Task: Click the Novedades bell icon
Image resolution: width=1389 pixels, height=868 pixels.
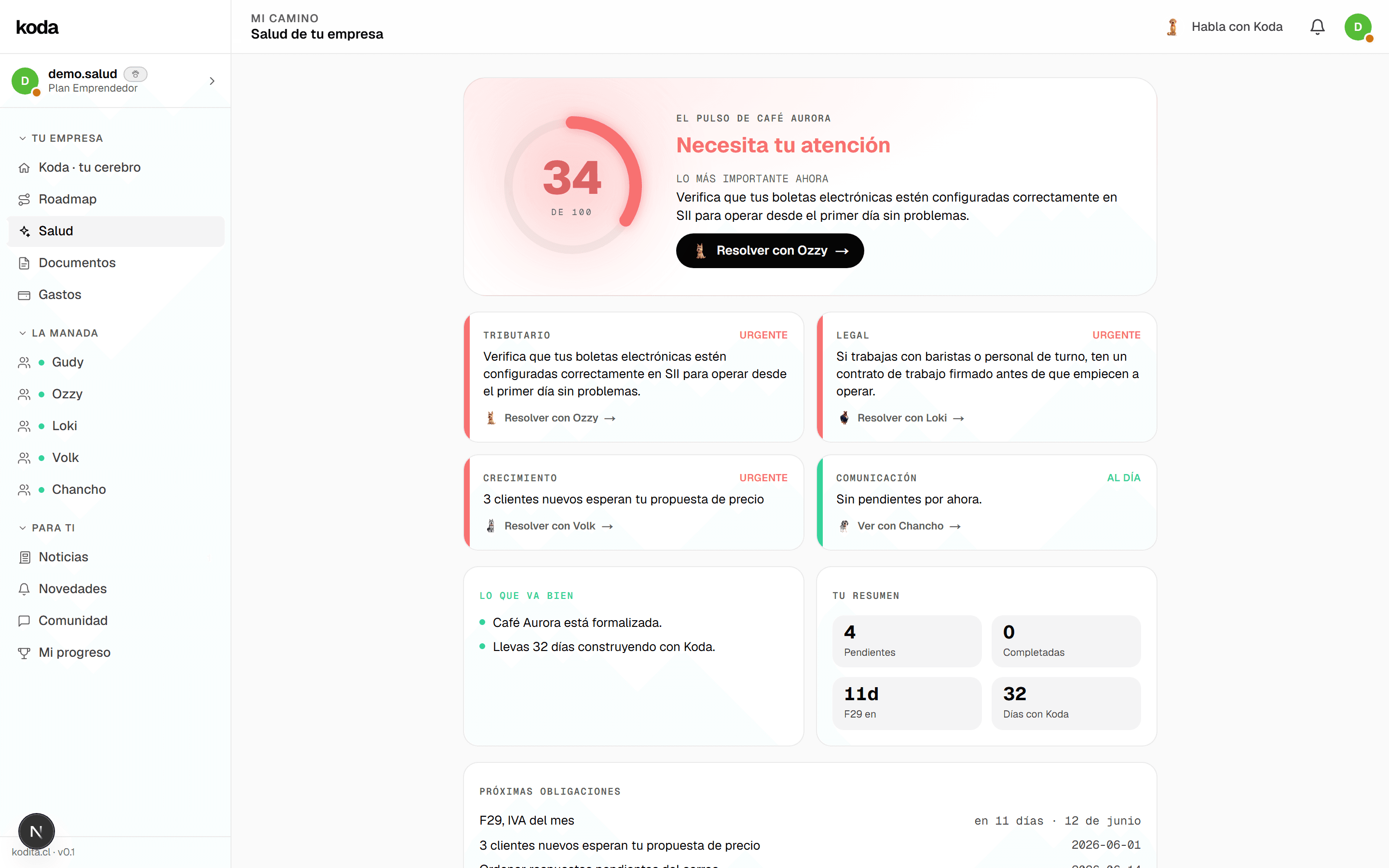Action: tap(24, 589)
